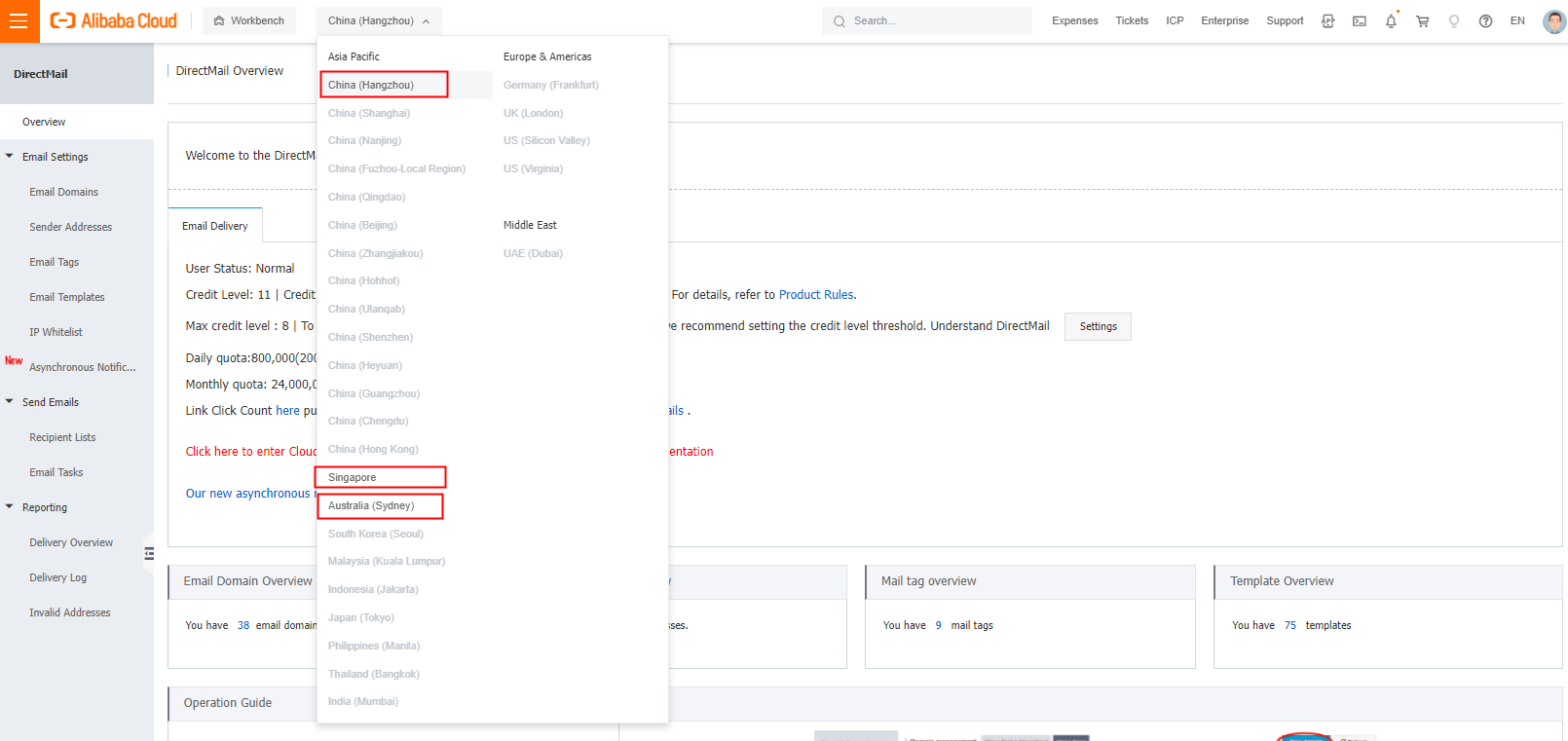This screenshot has width=1568, height=741.
Task: Open the Support menu
Action: (1285, 20)
